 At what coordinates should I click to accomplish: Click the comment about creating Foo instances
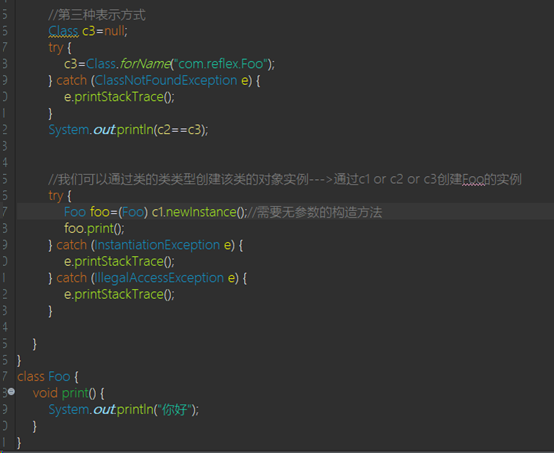(285, 180)
